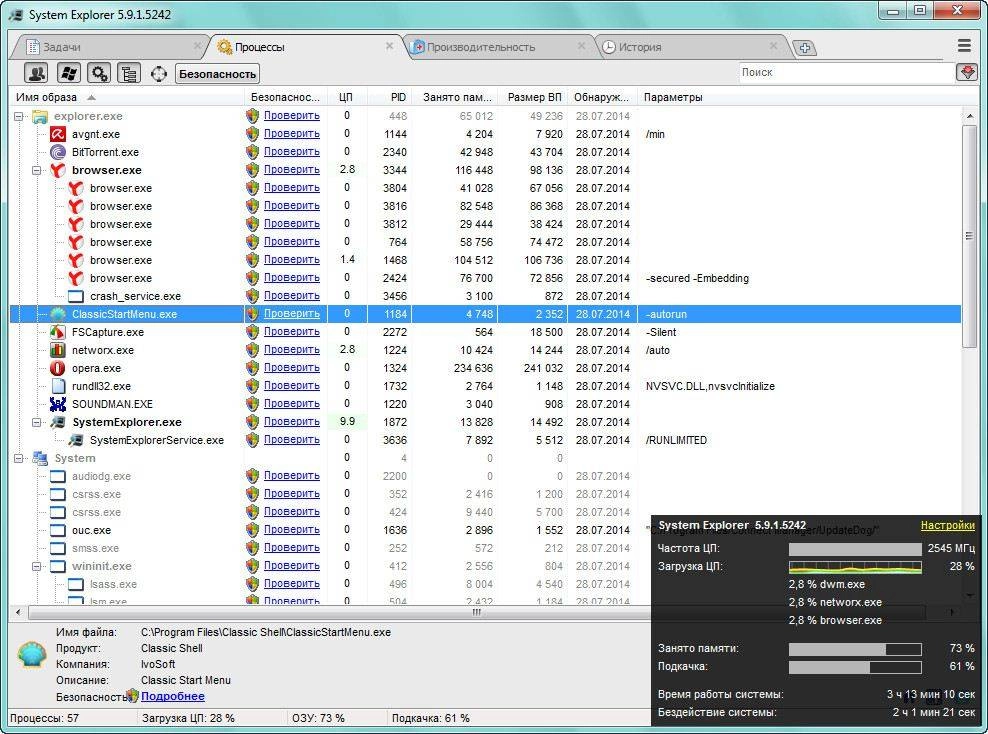The height and width of the screenshot is (734, 988).
Task: Click security shield icon in avgnt.exe row
Action: (253, 134)
